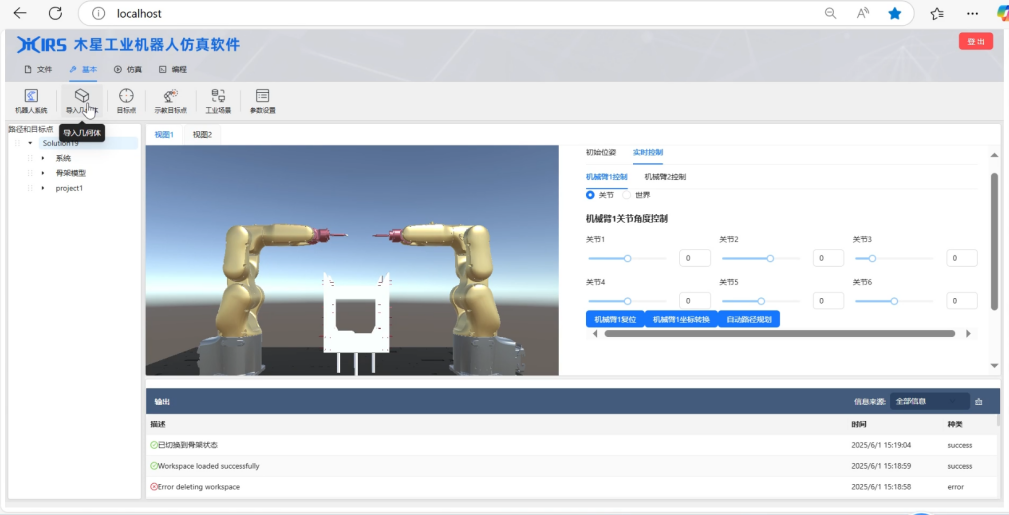This screenshot has width=1009, height=515.
Task: Select the 世界 world radio button
Action: (x=627, y=195)
